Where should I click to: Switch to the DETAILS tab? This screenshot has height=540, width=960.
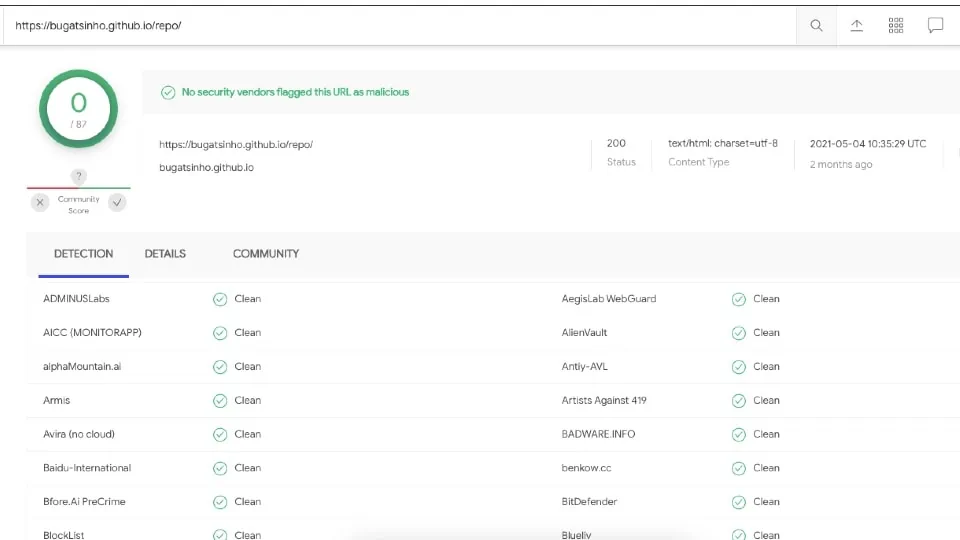[165, 253]
